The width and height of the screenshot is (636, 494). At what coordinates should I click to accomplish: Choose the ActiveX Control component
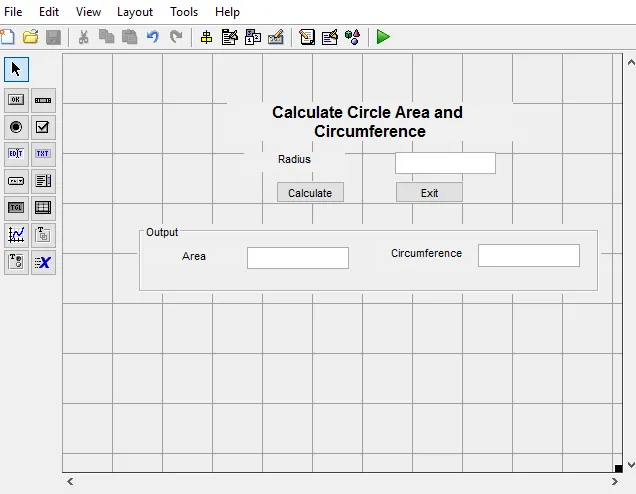43,262
